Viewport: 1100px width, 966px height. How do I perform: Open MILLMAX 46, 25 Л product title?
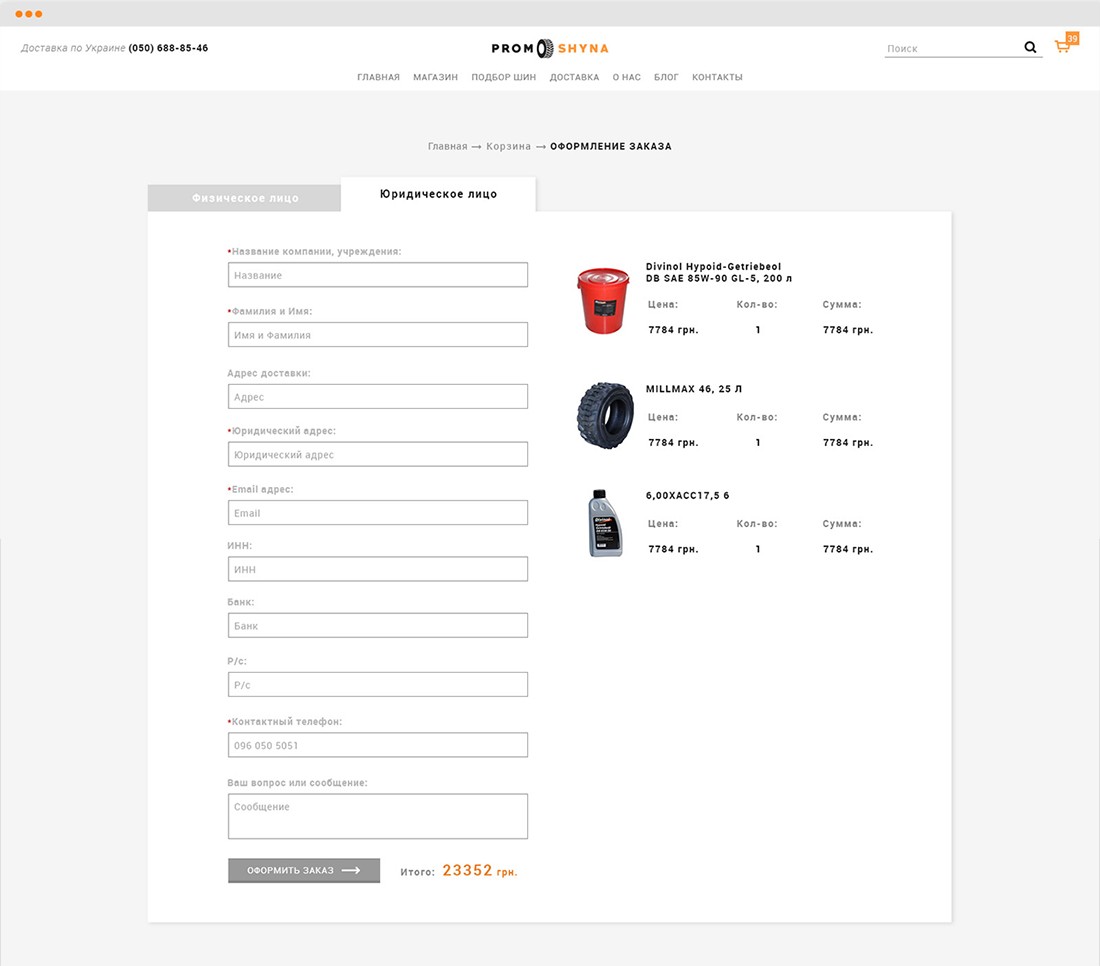click(x=693, y=389)
